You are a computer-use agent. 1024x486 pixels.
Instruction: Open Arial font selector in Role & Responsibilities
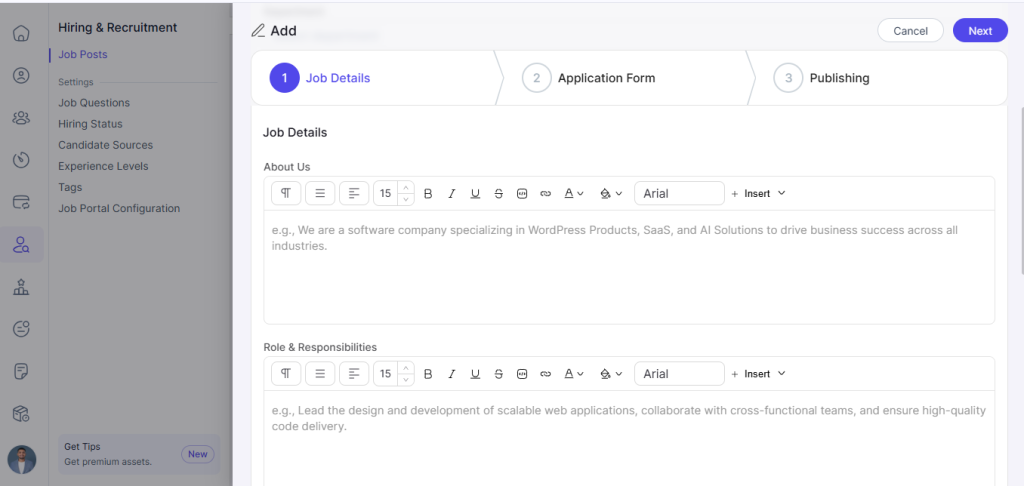click(679, 374)
